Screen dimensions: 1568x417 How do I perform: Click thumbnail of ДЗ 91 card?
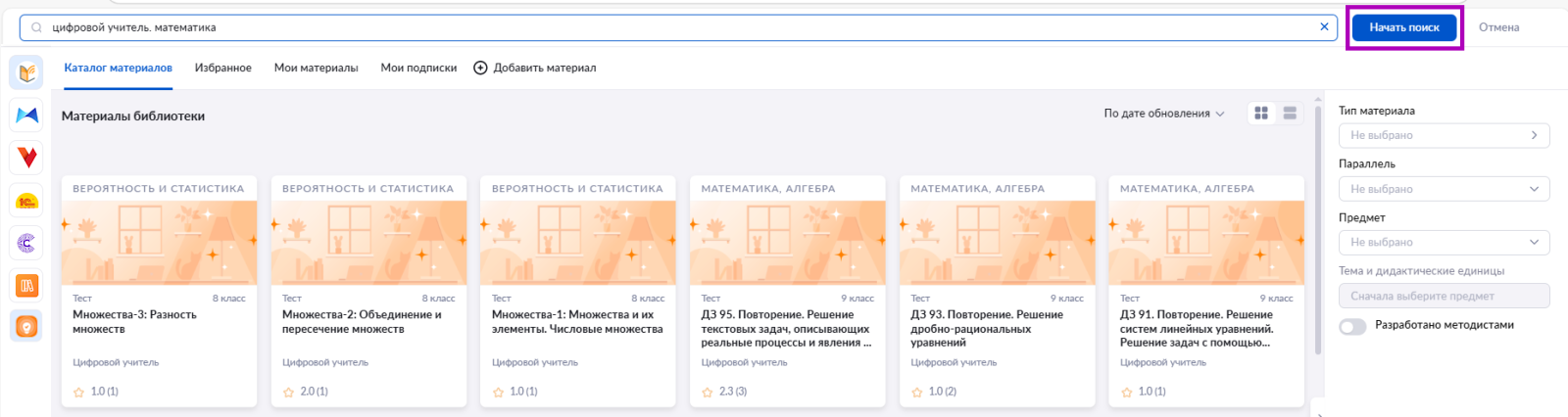click(1206, 243)
